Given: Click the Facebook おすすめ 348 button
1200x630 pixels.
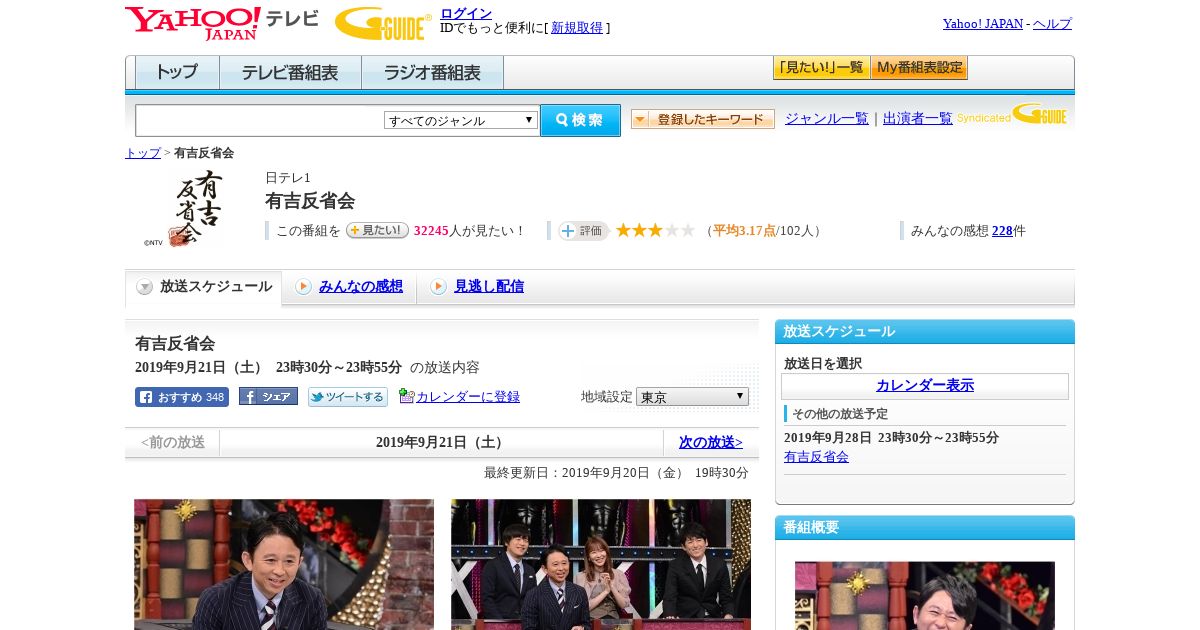Looking at the screenshot, I should (x=182, y=397).
